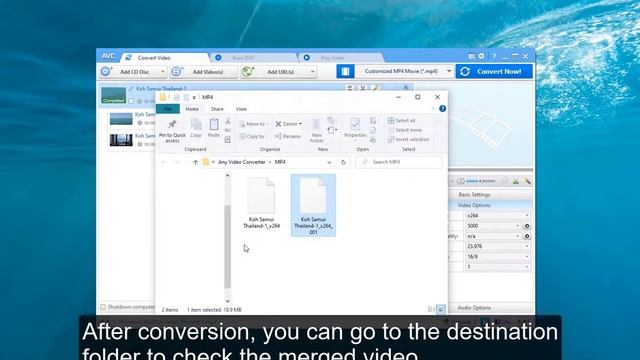Switch to large icons view in status bar
This screenshot has width=640, height=360.
[441, 310]
